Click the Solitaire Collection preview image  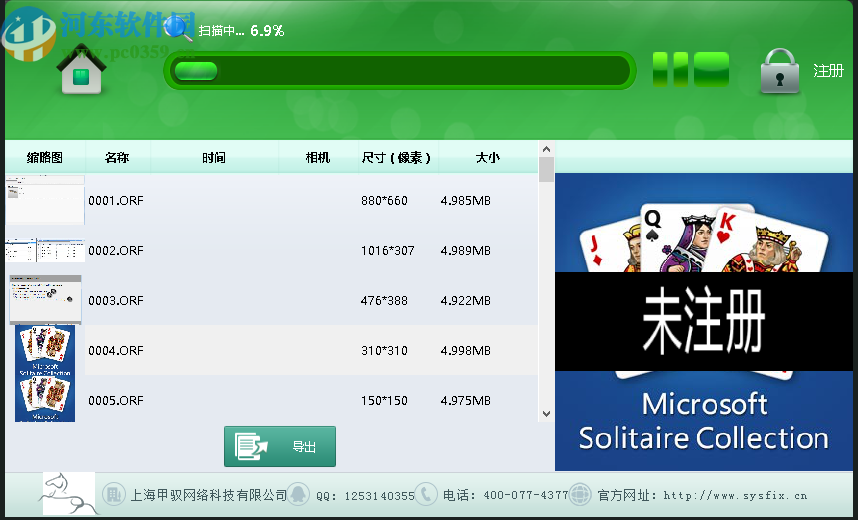point(704,322)
